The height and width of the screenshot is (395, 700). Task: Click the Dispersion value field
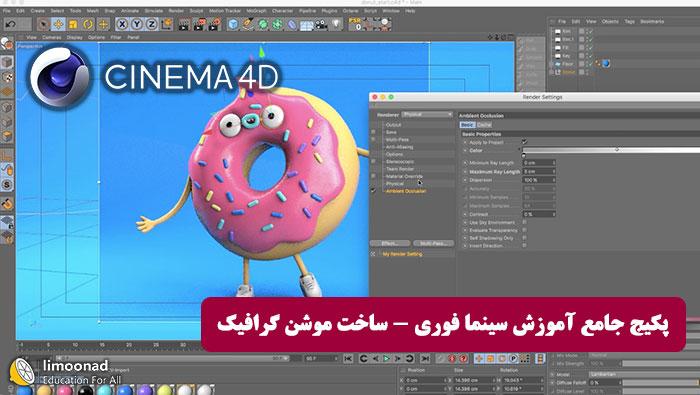(539, 180)
